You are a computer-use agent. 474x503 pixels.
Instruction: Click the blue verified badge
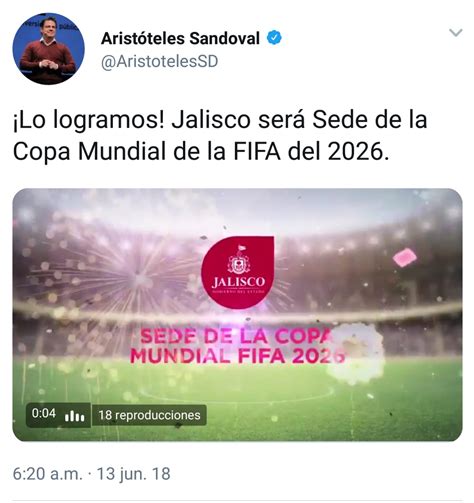[x=274, y=38]
